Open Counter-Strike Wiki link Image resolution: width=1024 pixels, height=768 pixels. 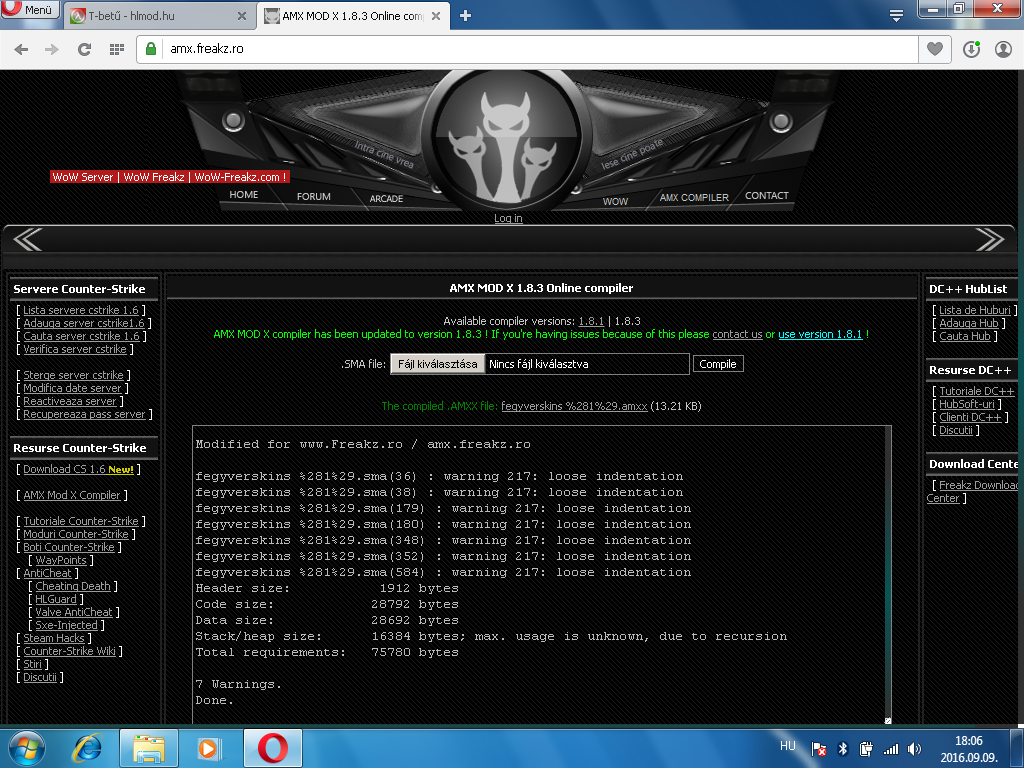pyautogui.click(x=69, y=651)
